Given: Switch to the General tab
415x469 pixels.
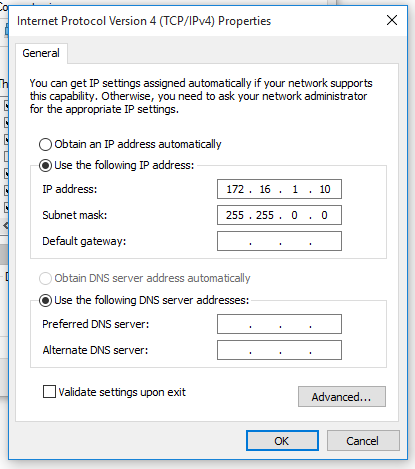Looking at the screenshot, I should 41,53.
